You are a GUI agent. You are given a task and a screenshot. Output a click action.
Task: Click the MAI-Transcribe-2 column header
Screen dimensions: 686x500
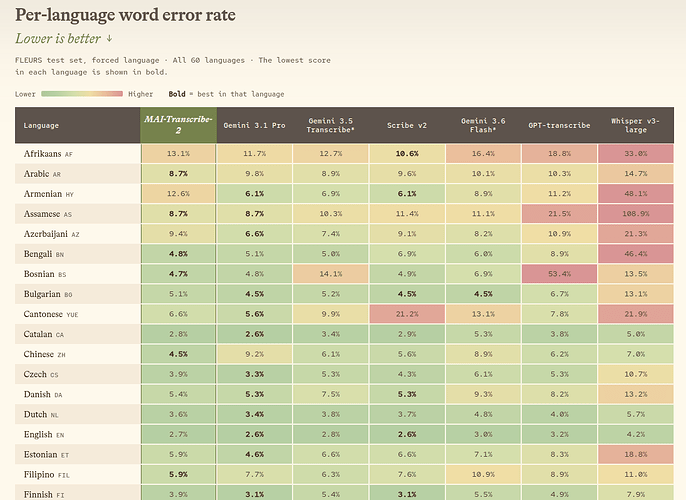click(x=178, y=125)
